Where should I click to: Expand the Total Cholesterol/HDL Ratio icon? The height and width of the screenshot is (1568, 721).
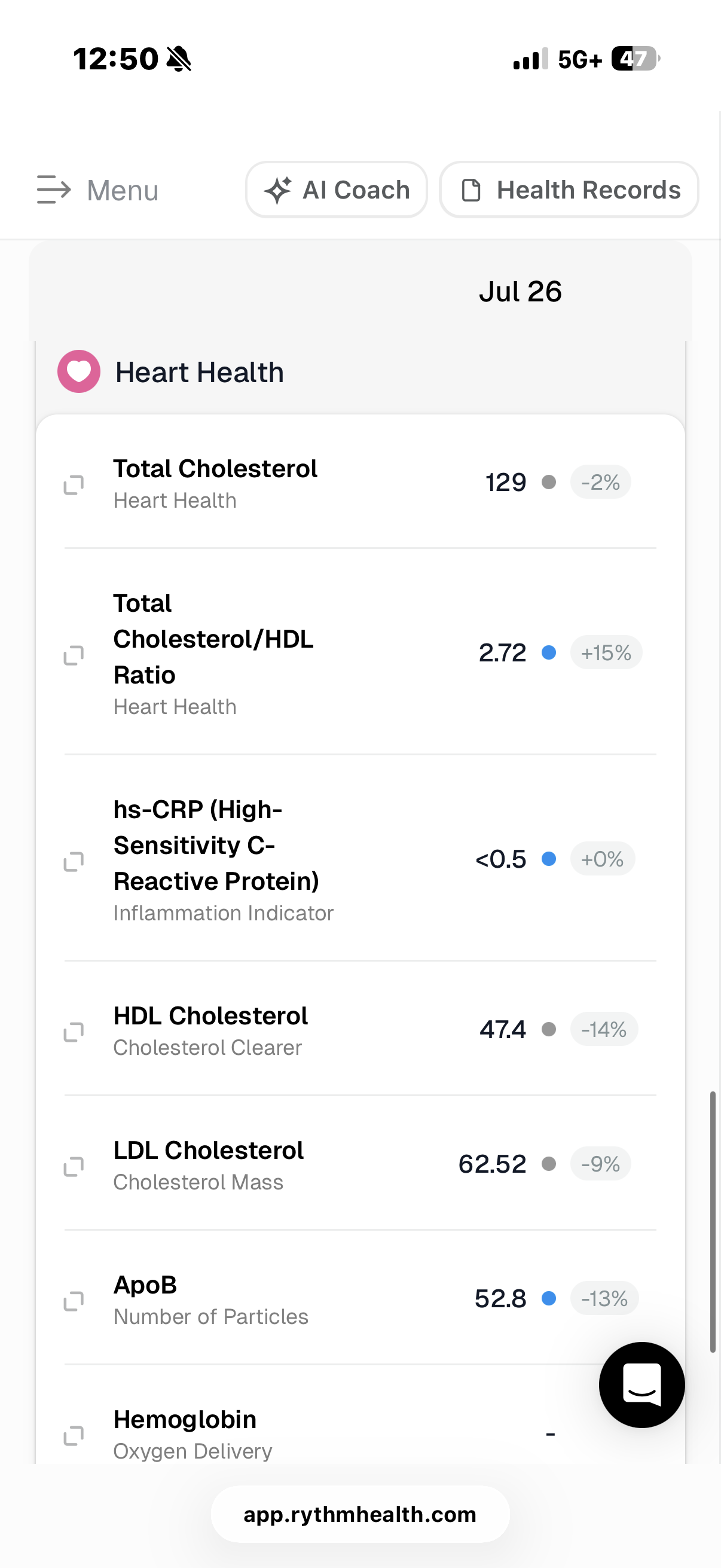click(x=74, y=655)
